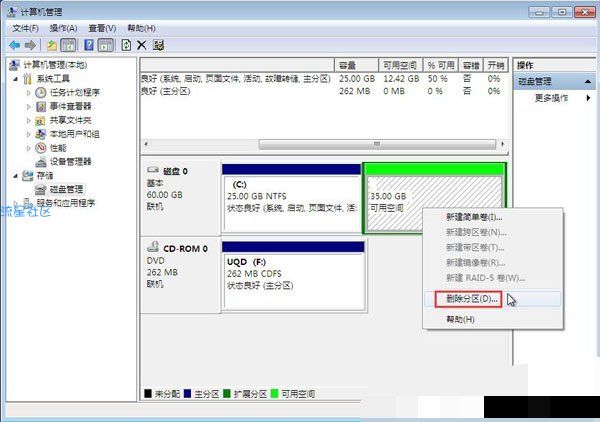This screenshot has height=422, width=600.
Task: Expand the 事件查看器 node arrow
Action: click(x=28, y=106)
